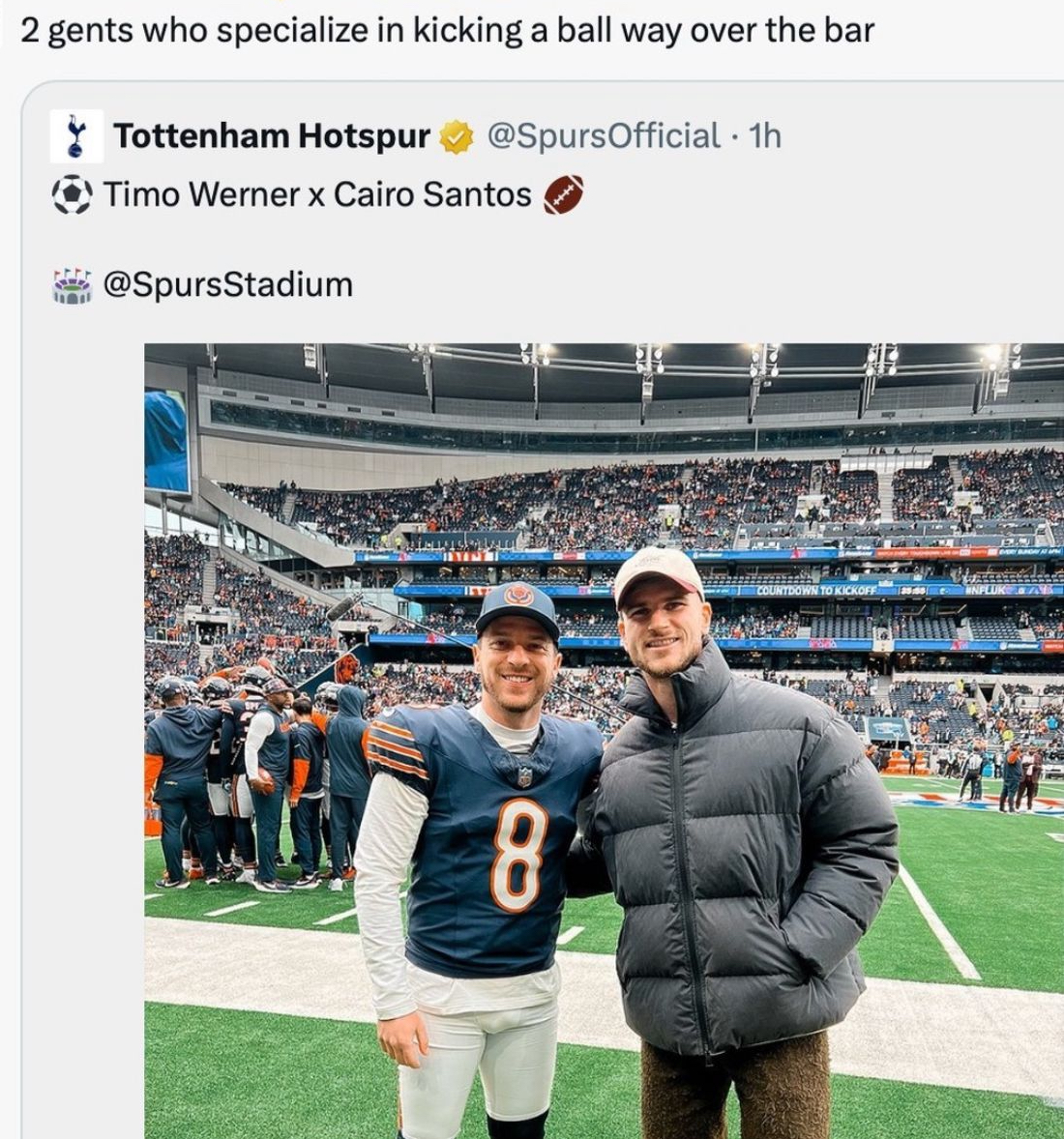Click the "Timo Werner x Cairo Santos" text
Image resolution: width=1064 pixels, height=1139 pixels.
[317, 195]
